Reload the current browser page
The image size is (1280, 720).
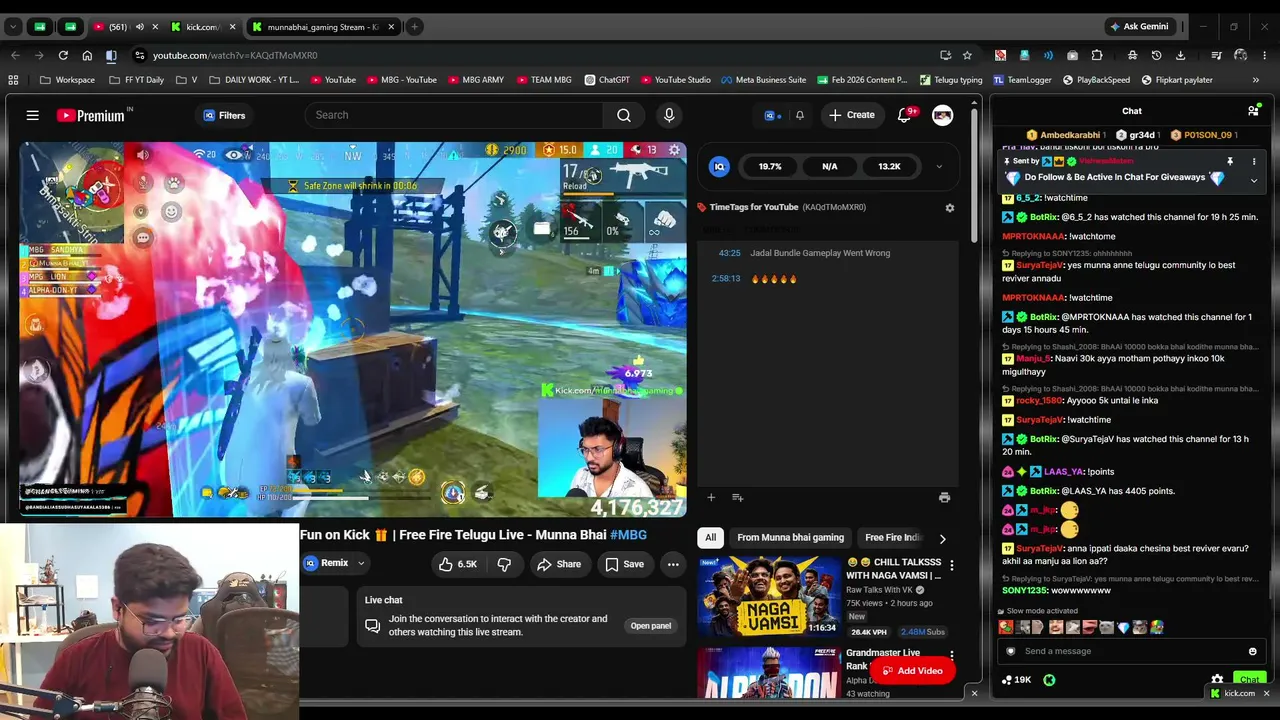click(63, 55)
